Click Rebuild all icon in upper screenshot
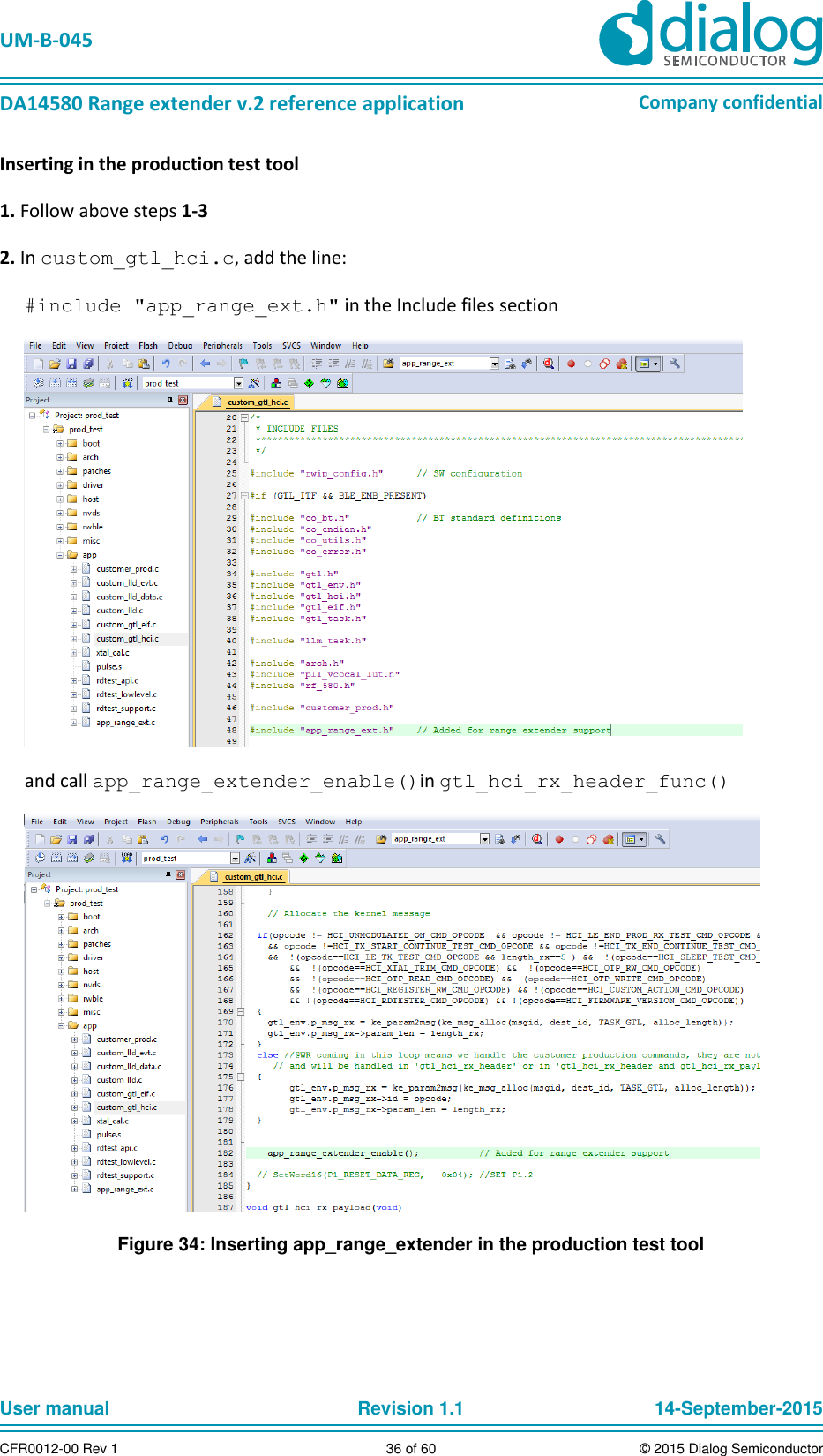 point(71,383)
